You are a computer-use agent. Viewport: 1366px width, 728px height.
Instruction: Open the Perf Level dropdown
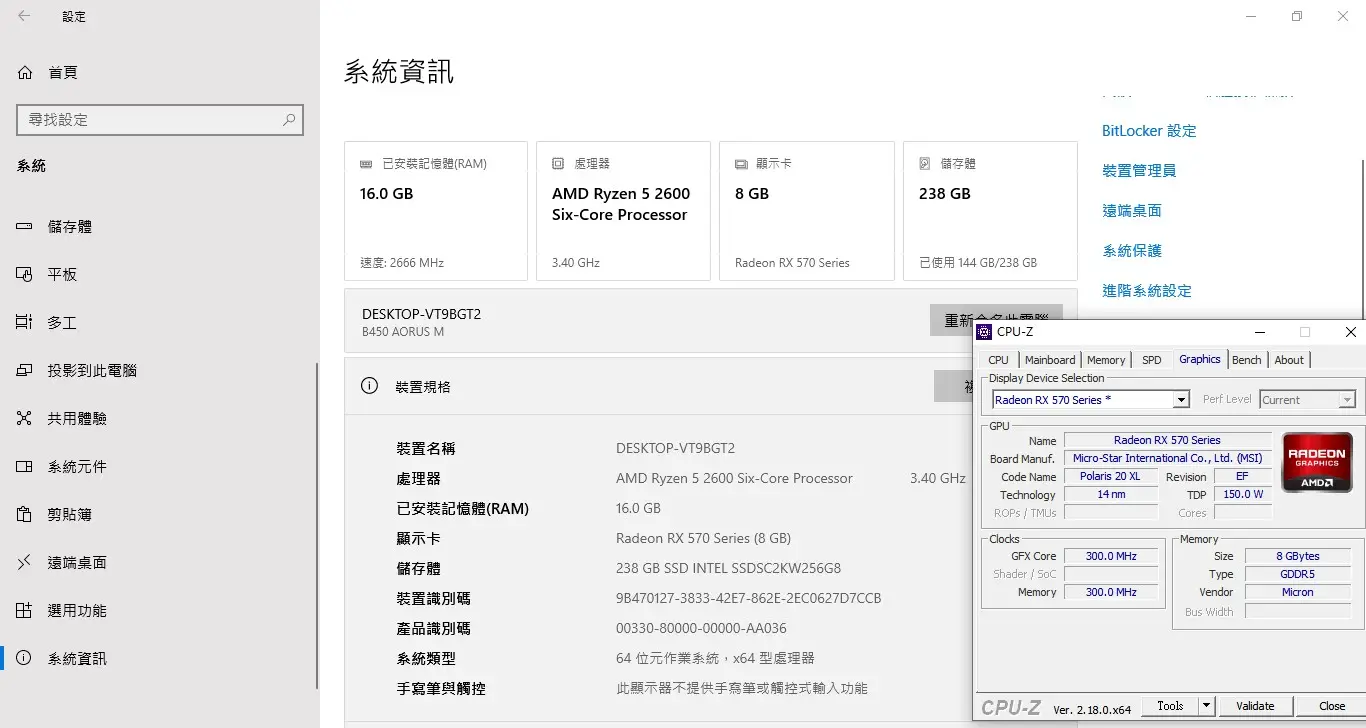pyautogui.click(x=1346, y=400)
